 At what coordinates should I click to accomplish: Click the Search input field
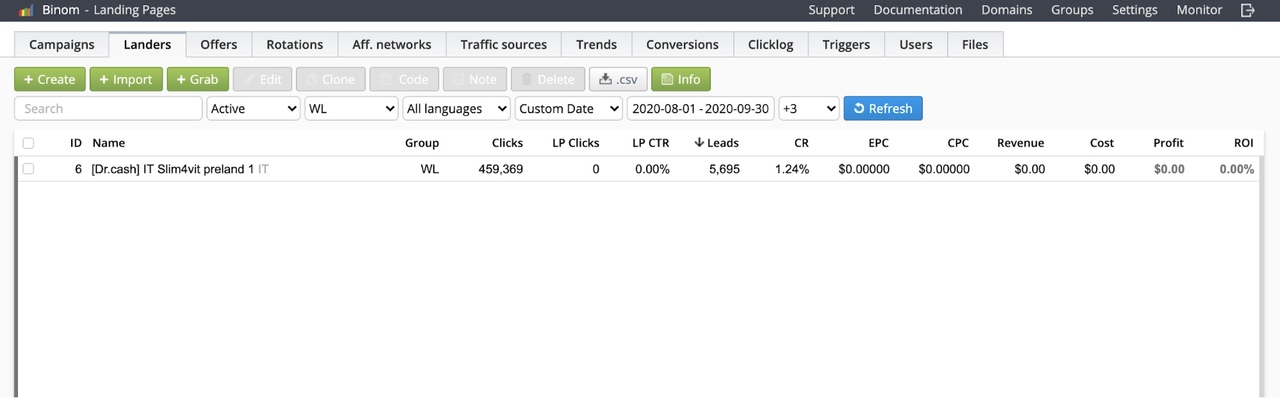click(x=108, y=108)
